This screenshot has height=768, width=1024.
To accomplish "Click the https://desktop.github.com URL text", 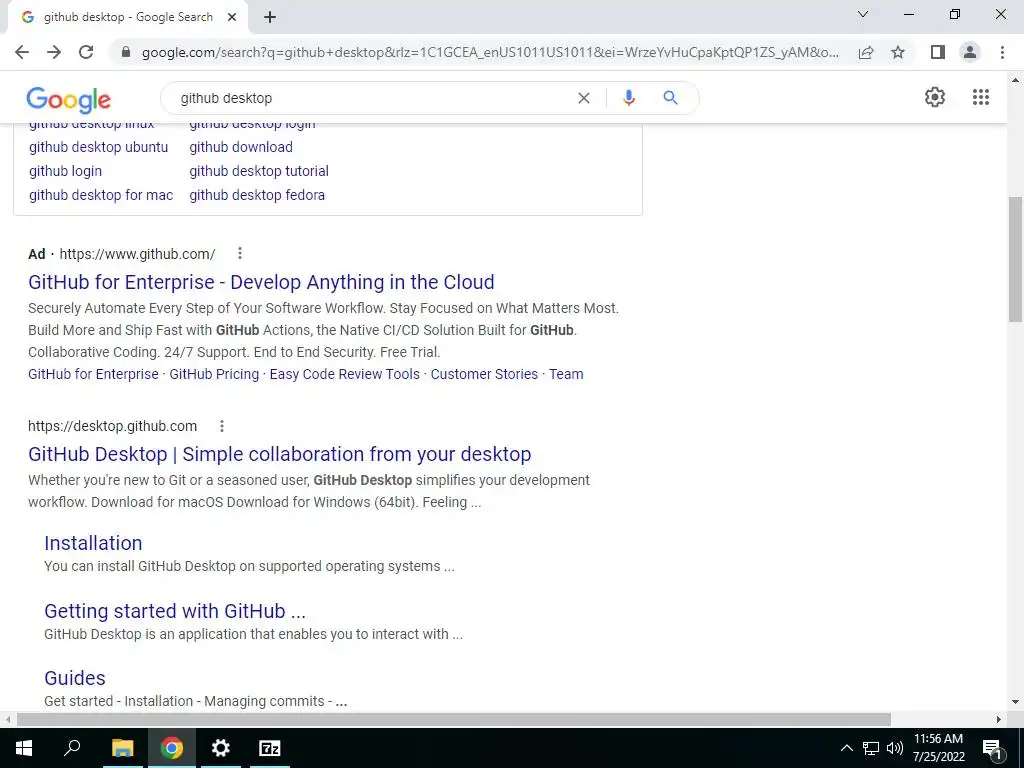I will pos(112,426).
